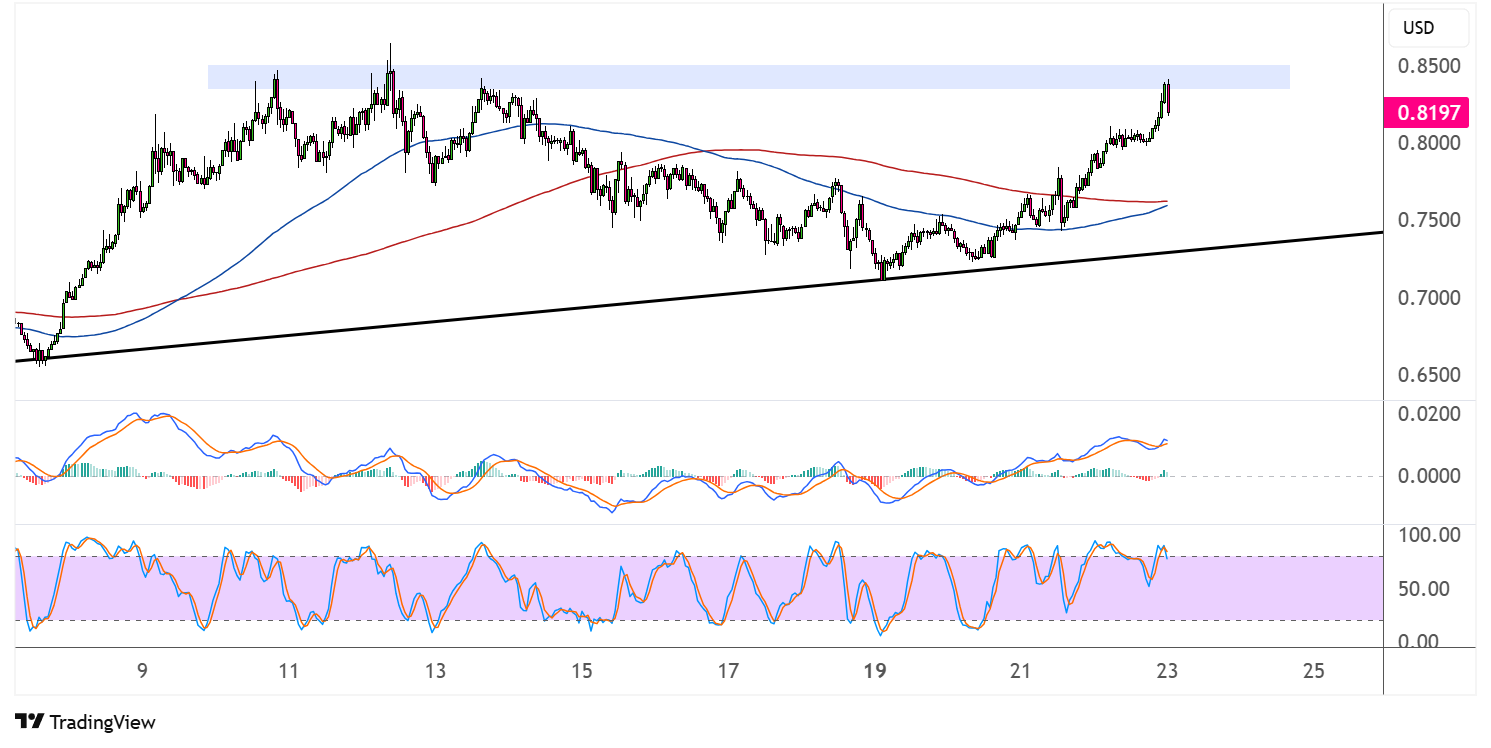
Task: Select the blue resistance zone rectangle
Action: click(748, 77)
